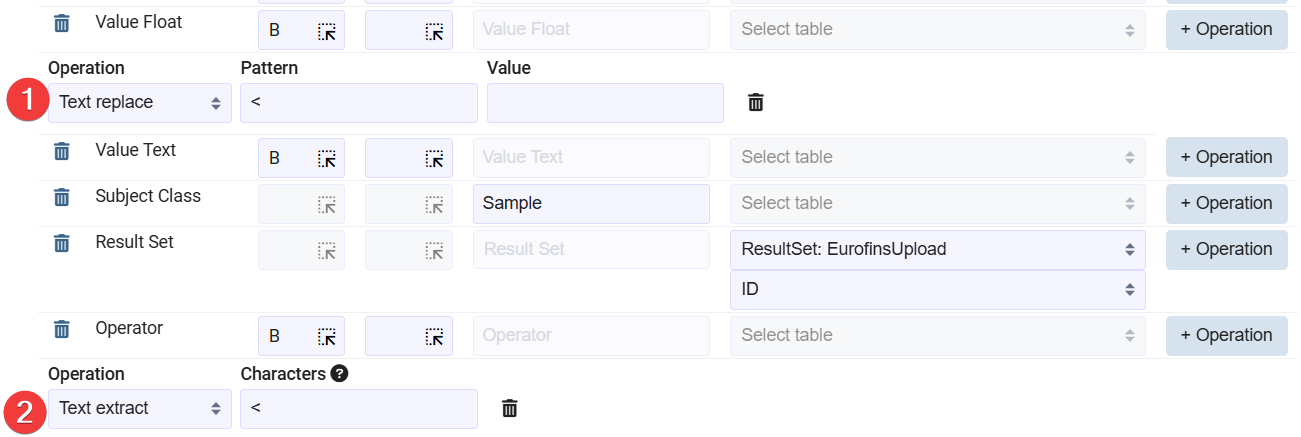1301x437 pixels.
Task: Remove the Text replace operation
Action: click(x=756, y=102)
